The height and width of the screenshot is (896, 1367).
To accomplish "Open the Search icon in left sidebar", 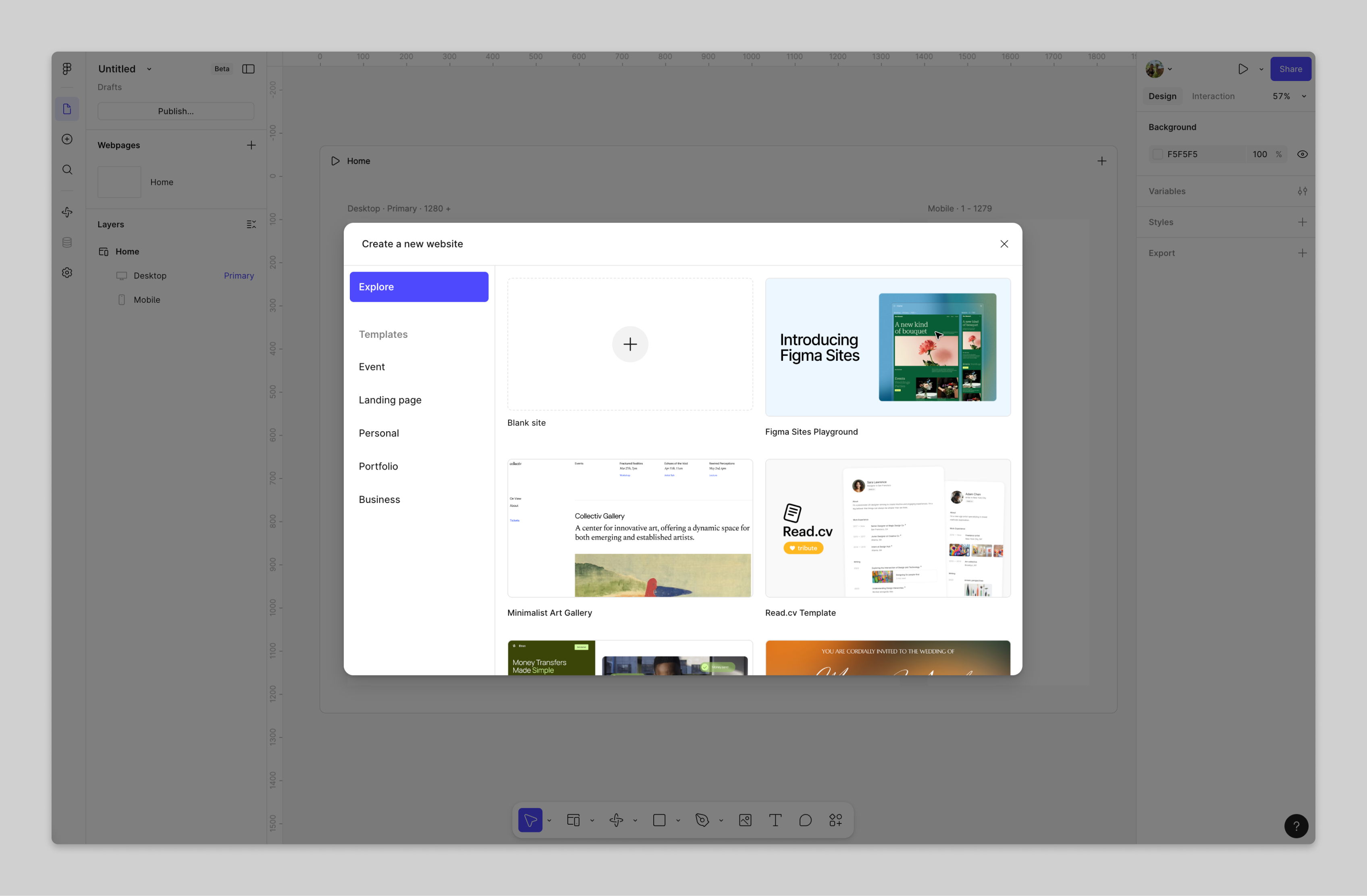I will [x=67, y=169].
